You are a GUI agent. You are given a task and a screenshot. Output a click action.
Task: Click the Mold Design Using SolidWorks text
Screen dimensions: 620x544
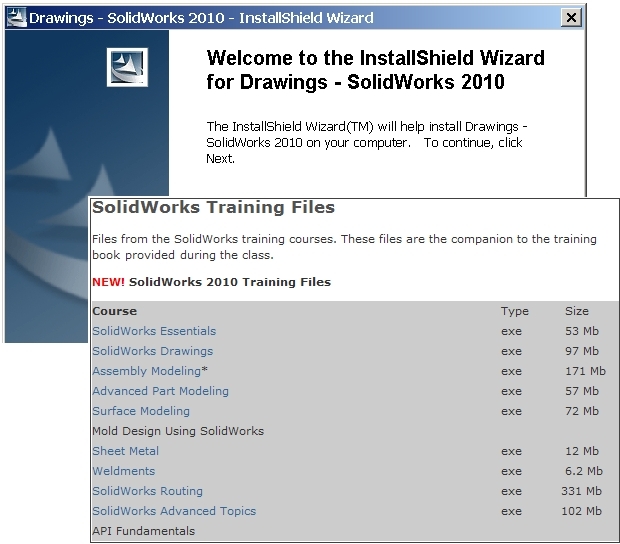pos(178,431)
